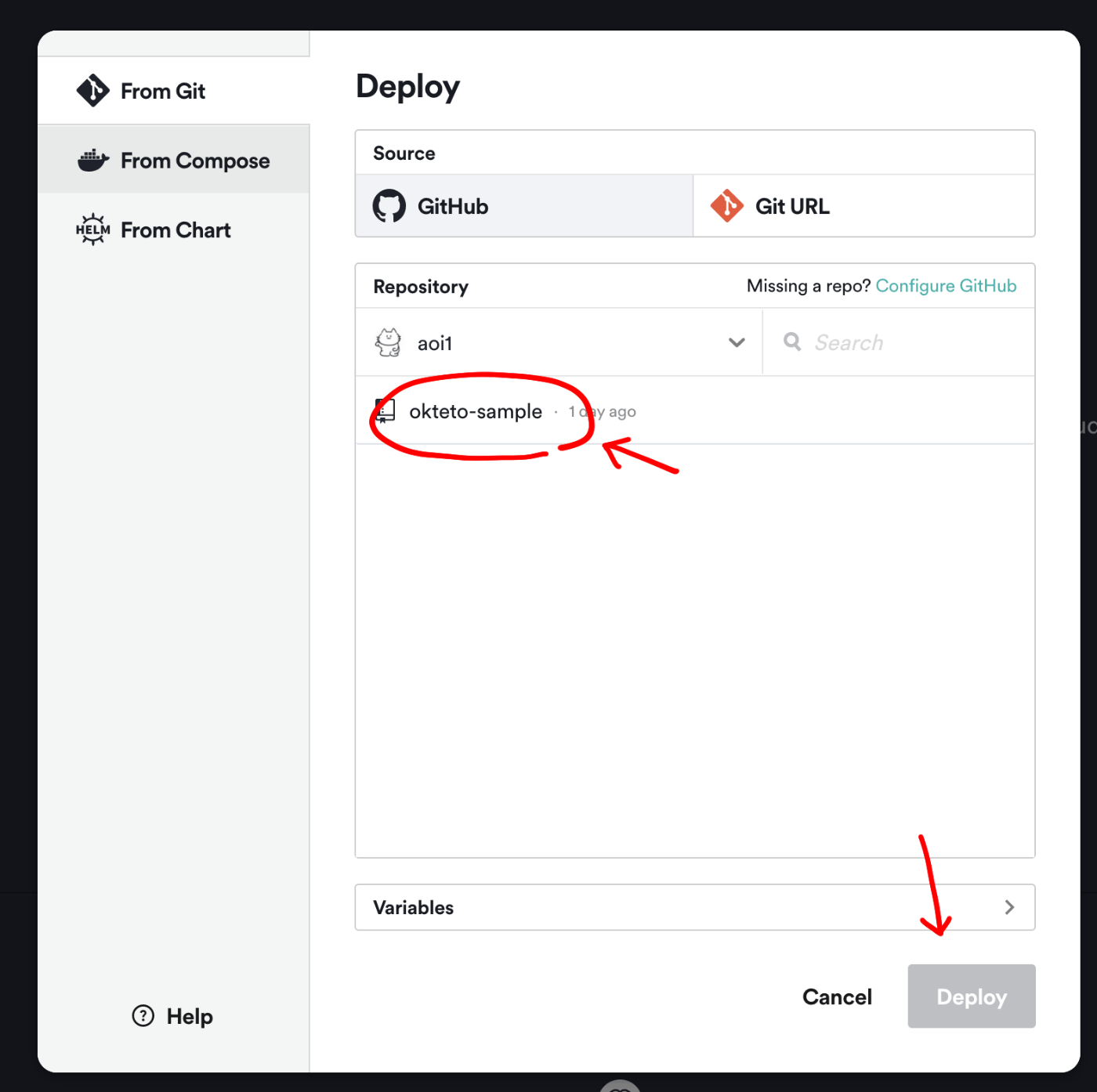This screenshot has height=1092, width=1097.
Task: Click the Cancel button
Action: [x=837, y=996]
